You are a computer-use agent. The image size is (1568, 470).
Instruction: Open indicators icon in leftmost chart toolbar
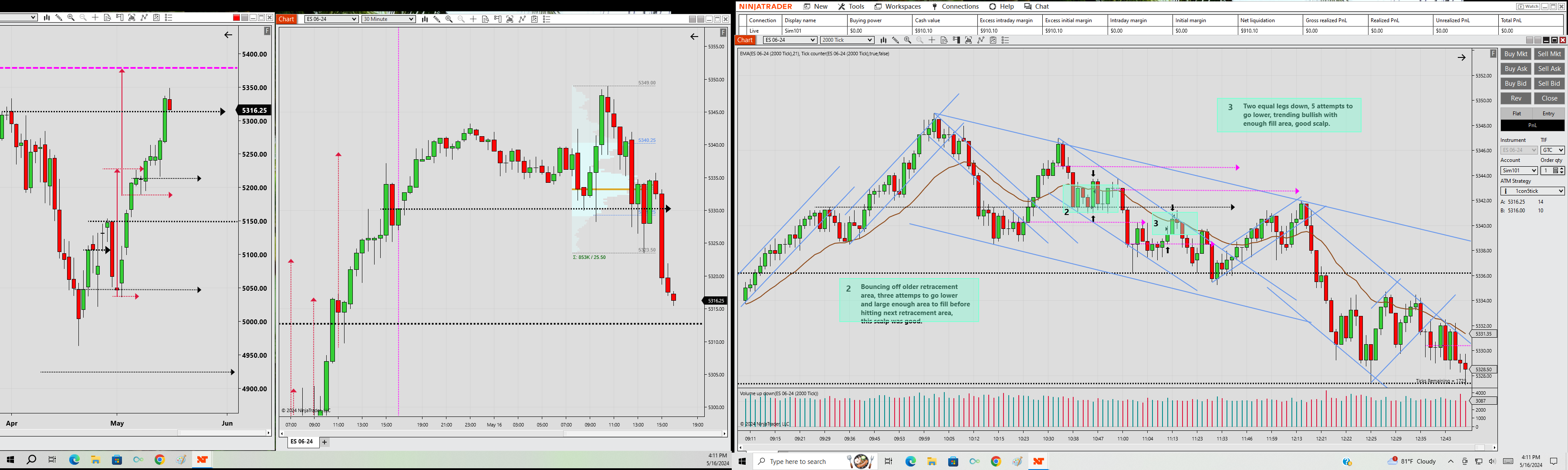click(144, 18)
